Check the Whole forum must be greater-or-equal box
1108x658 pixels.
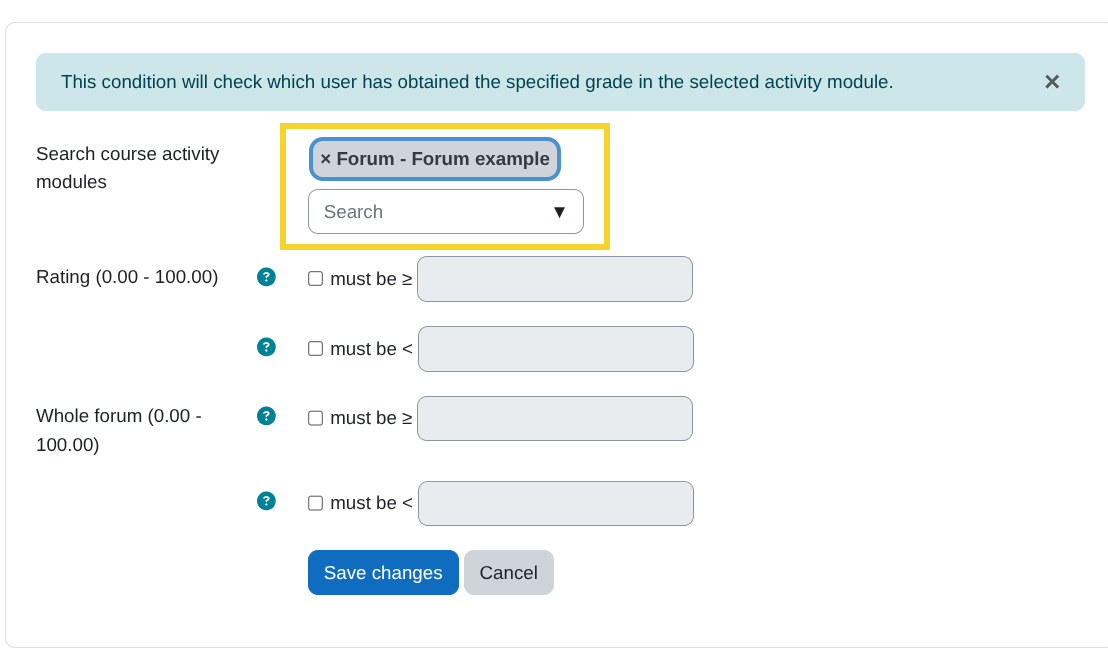pos(315,418)
